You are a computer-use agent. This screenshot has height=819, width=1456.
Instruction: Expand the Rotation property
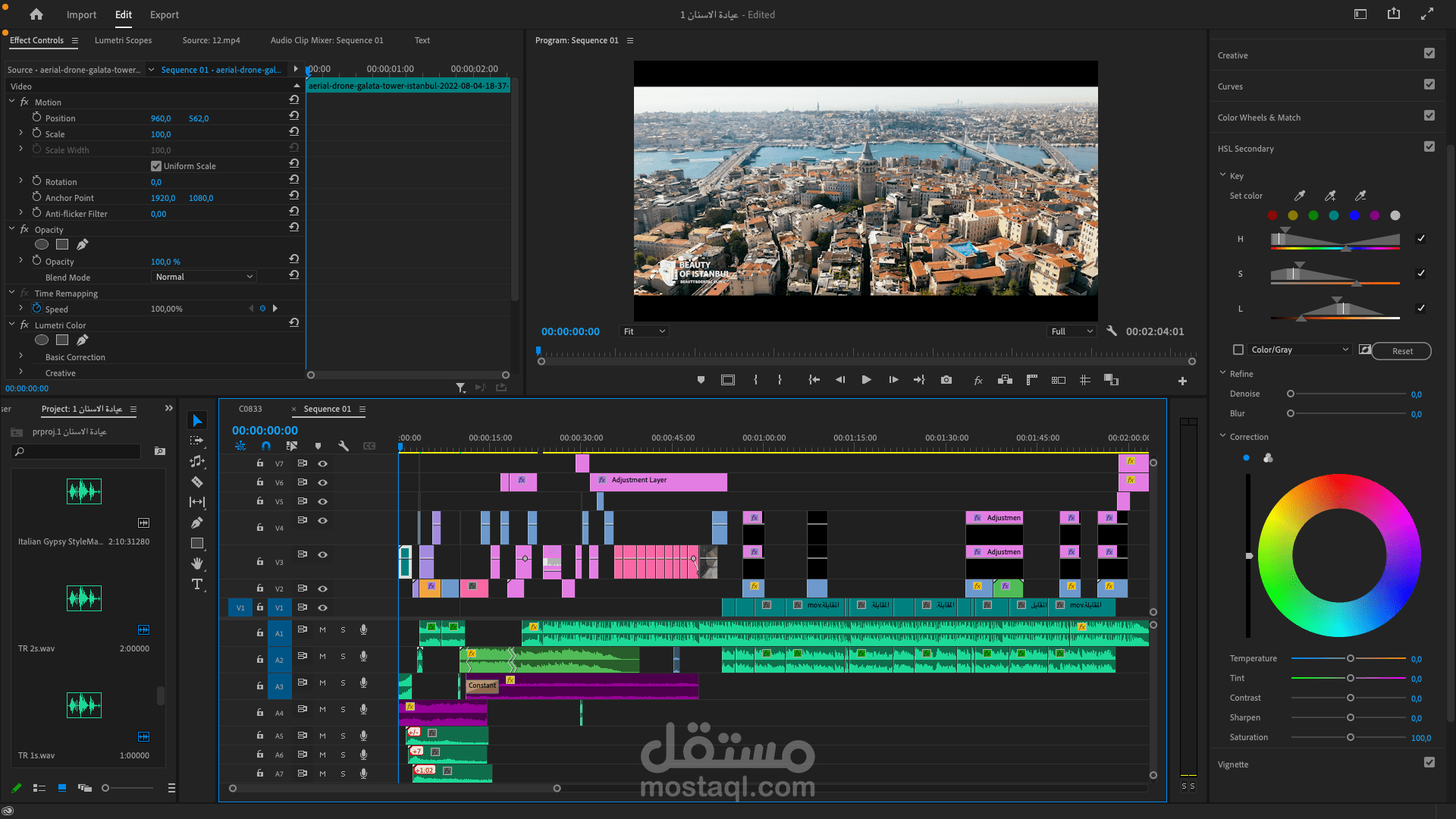(20, 180)
